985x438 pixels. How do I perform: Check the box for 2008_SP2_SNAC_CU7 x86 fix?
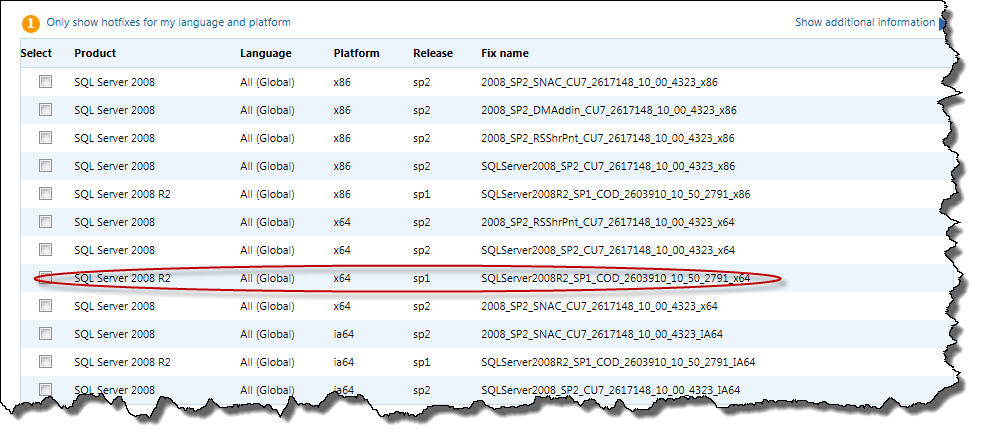tap(45, 82)
